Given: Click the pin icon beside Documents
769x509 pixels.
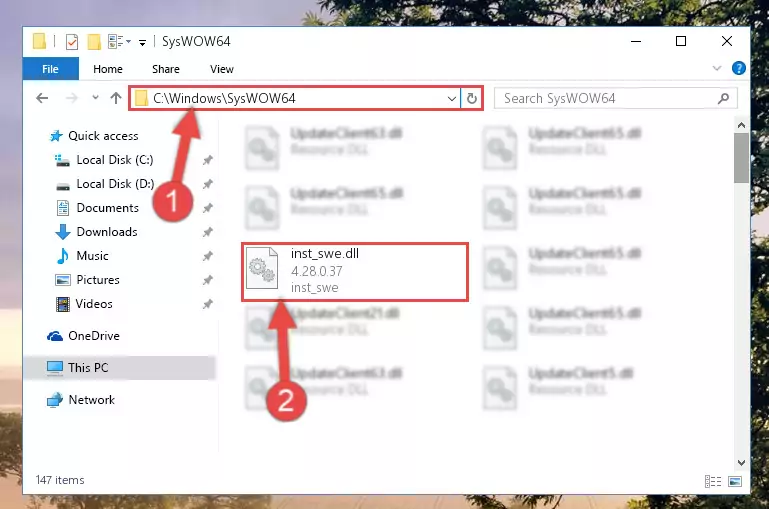Looking at the screenshot, I should pyautogui.click(x=208, y=208).
